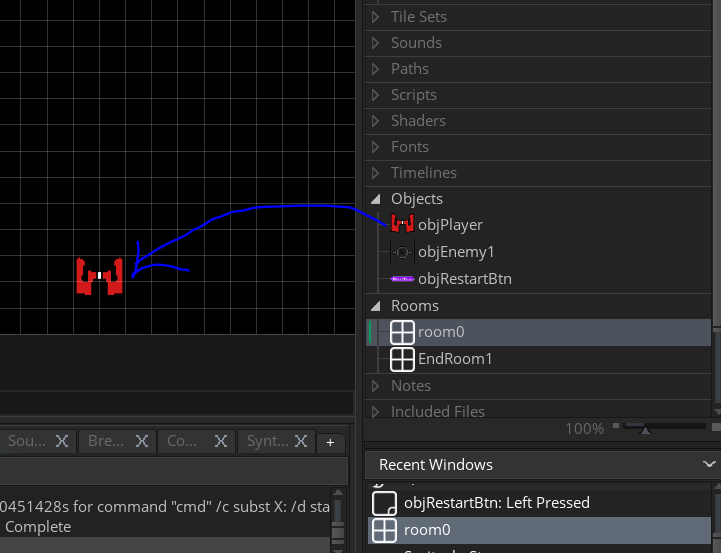This screenshot has height=553, width=721.
Task: Expand the Sounds folder
Action: click(x=376, y=43)
